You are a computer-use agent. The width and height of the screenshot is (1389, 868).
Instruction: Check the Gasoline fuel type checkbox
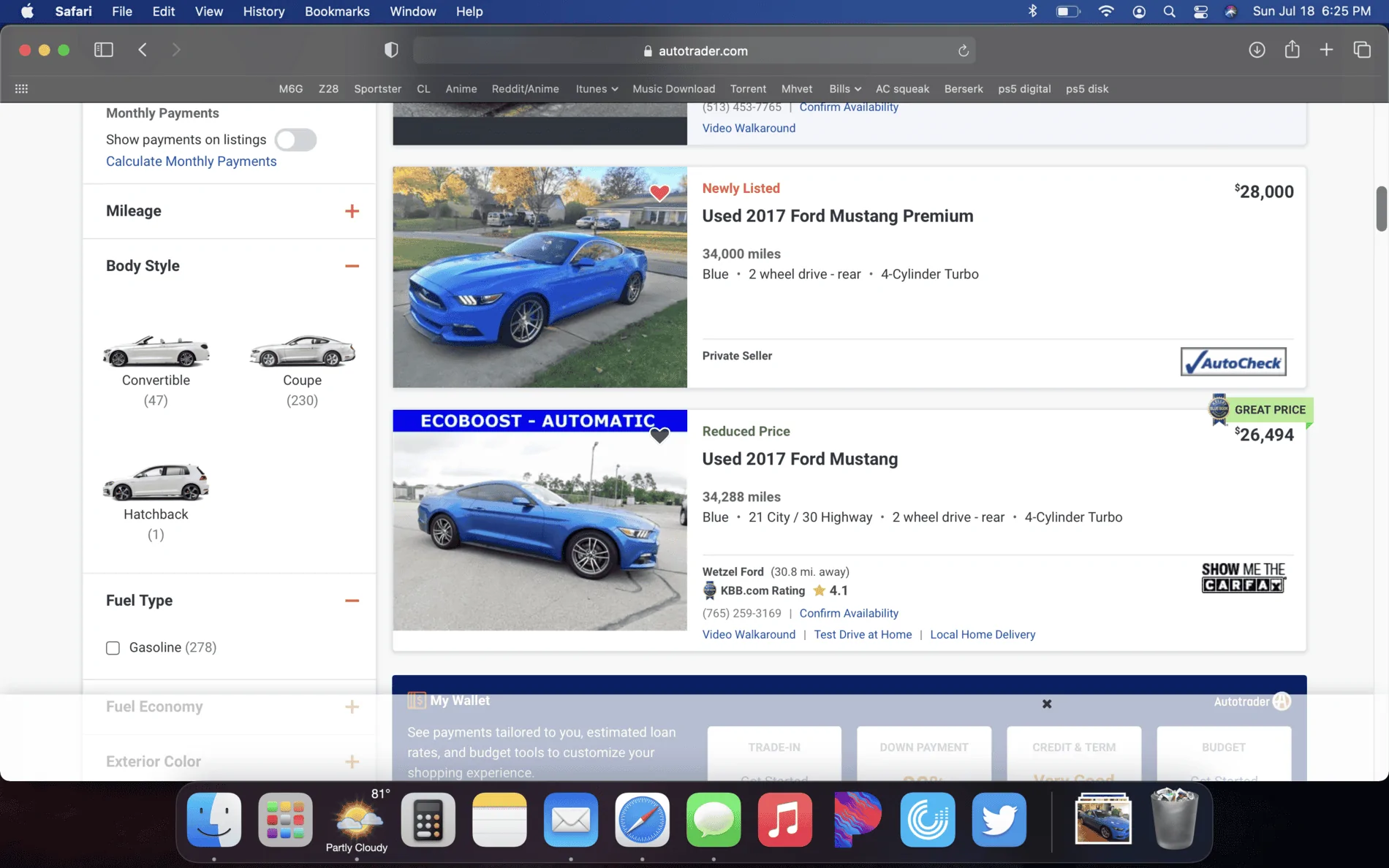coord(113,648)
